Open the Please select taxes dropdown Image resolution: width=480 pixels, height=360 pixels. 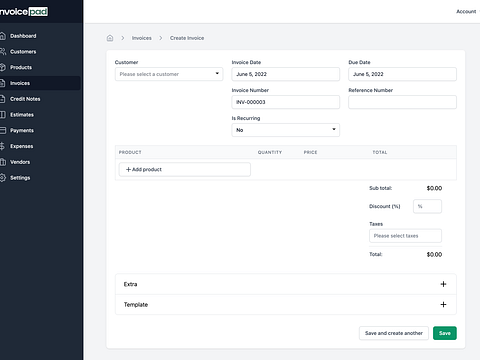(x=405, y=236)
